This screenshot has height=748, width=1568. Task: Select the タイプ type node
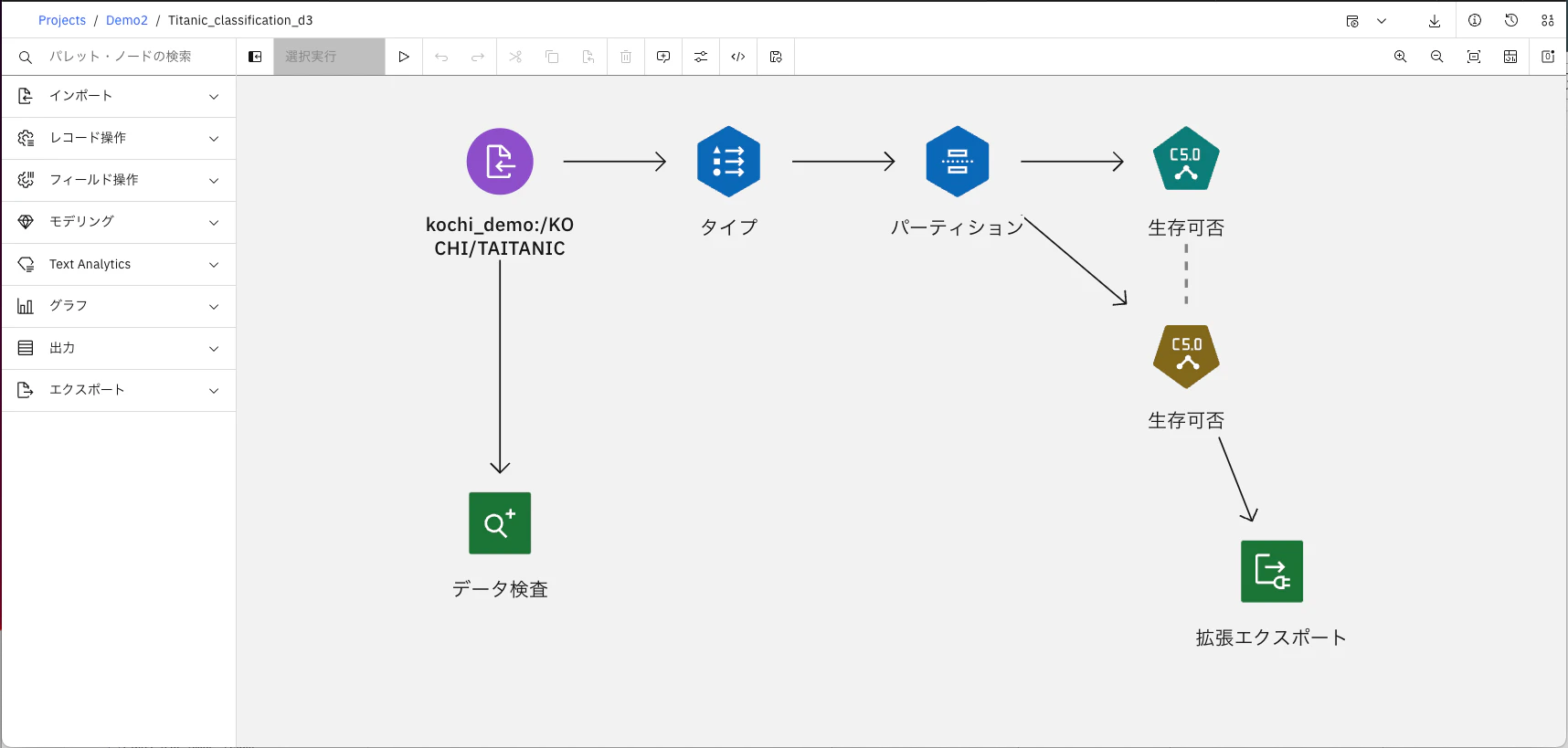[x=728, y=162]
